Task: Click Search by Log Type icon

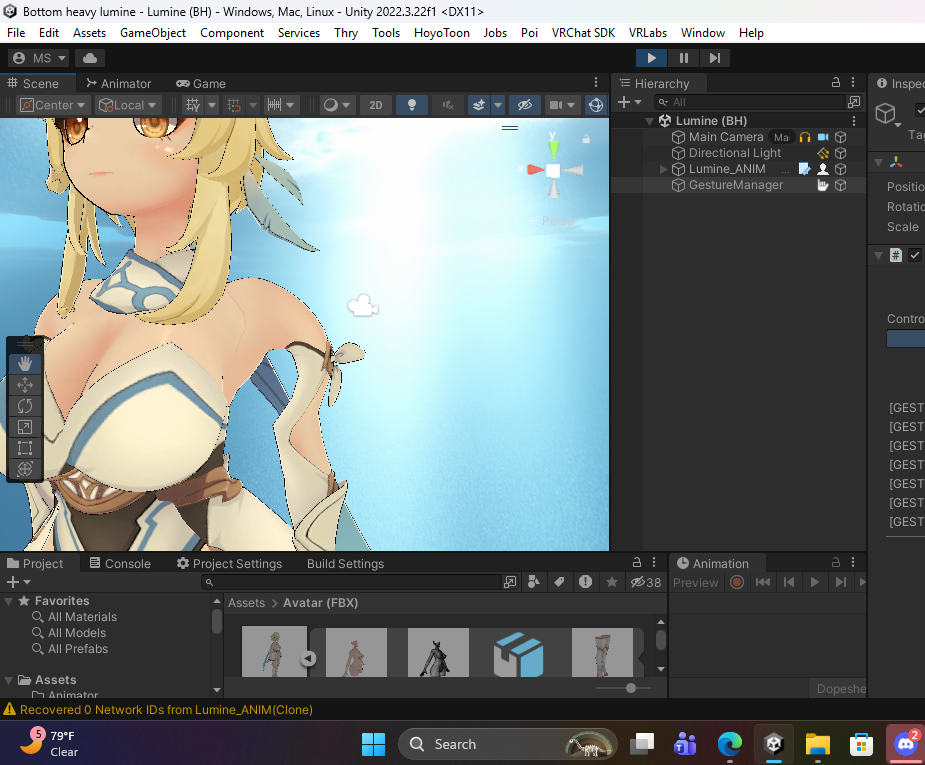Action: tap(585, 582)
